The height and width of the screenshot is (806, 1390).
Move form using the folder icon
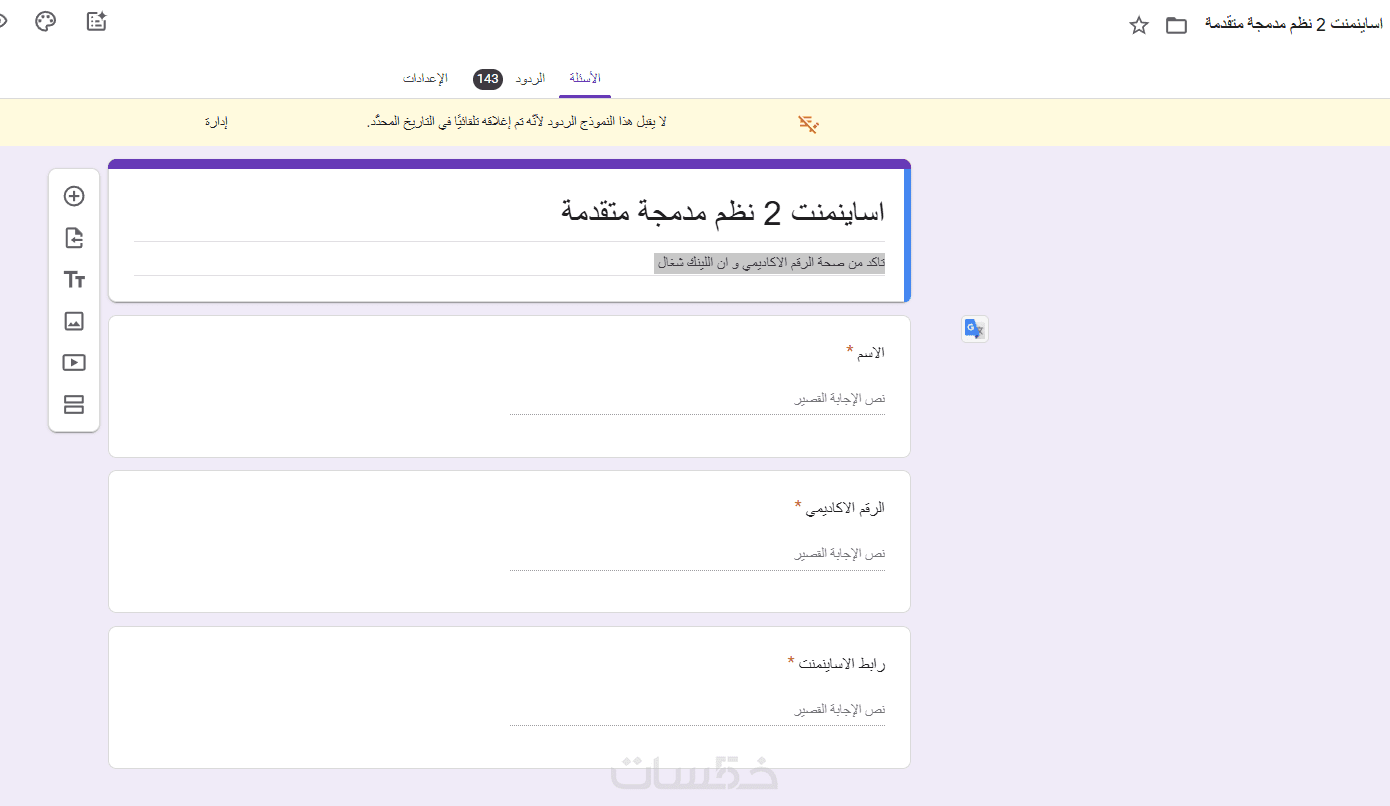pyautogui.click(x=1177, y=25)
